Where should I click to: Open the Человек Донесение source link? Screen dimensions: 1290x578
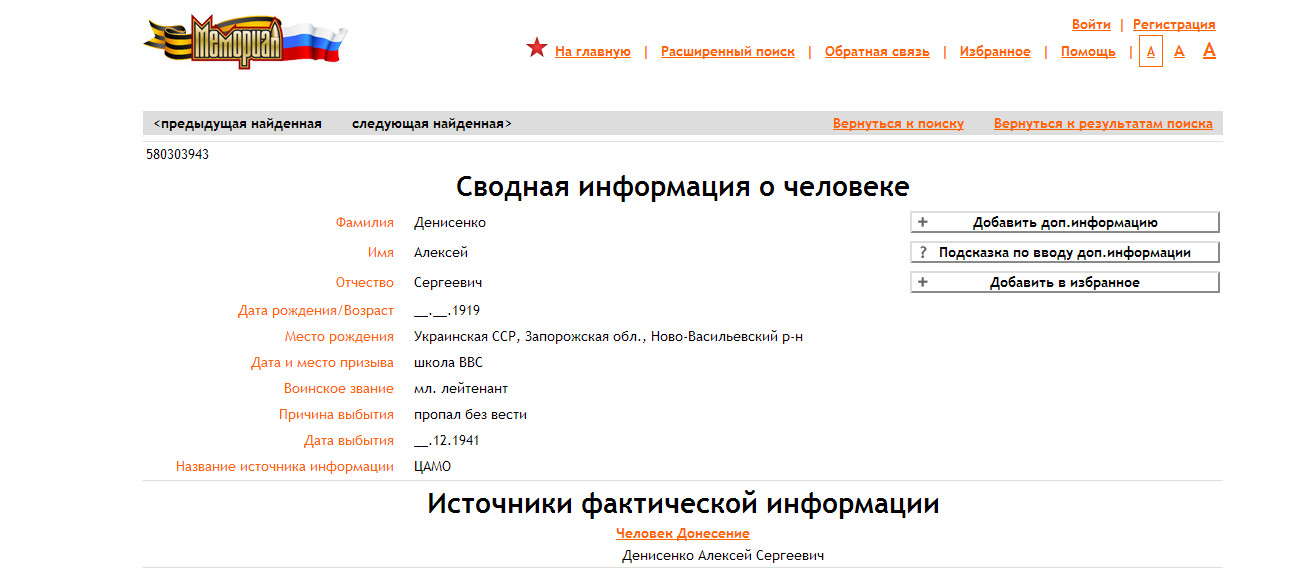pyautogui.click(x=682, y=533)
